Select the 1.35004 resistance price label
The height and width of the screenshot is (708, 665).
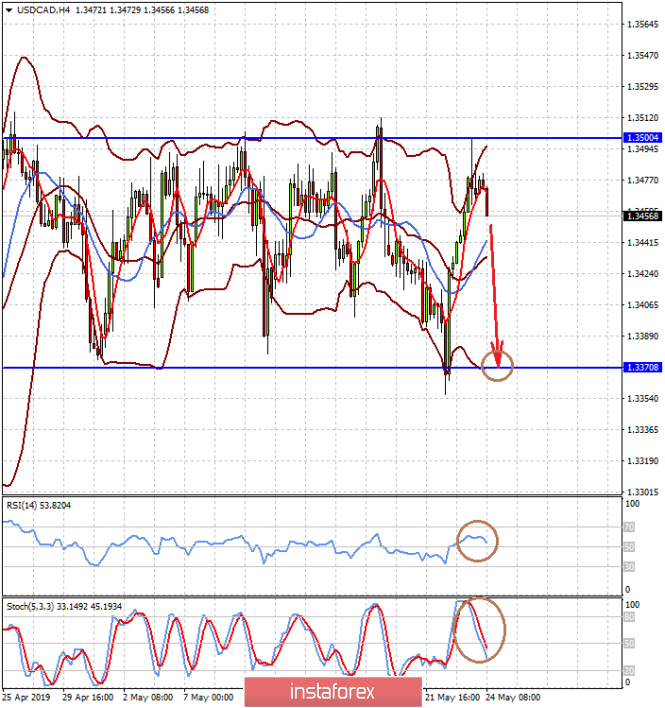click(x=643, y=138)
